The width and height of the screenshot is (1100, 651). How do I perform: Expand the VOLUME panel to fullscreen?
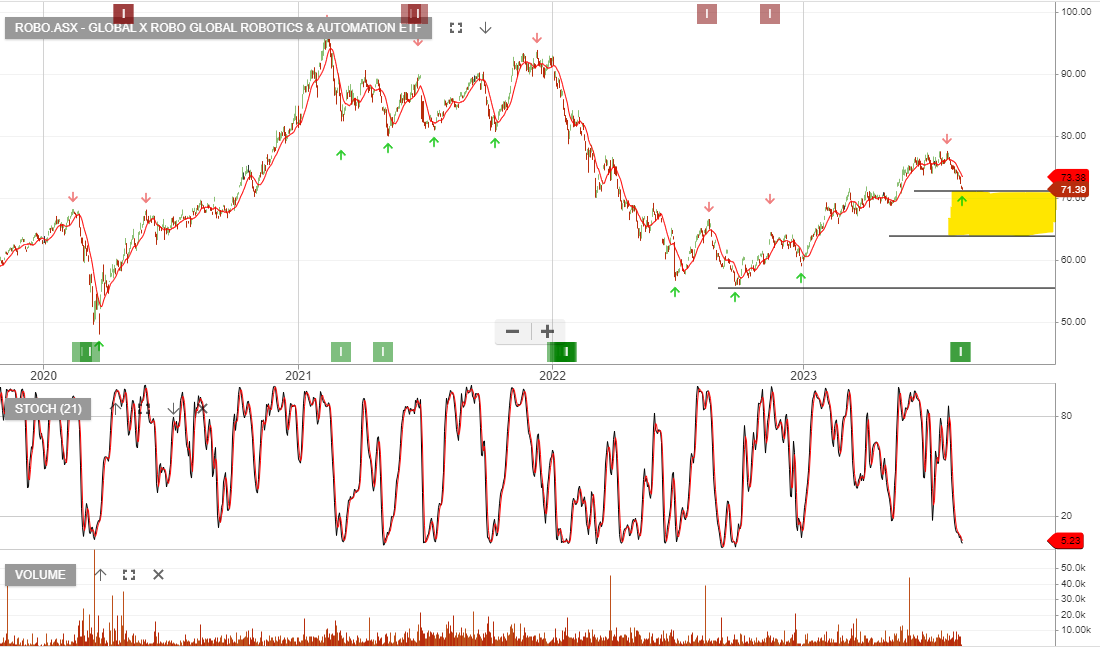tap(128, 574)
